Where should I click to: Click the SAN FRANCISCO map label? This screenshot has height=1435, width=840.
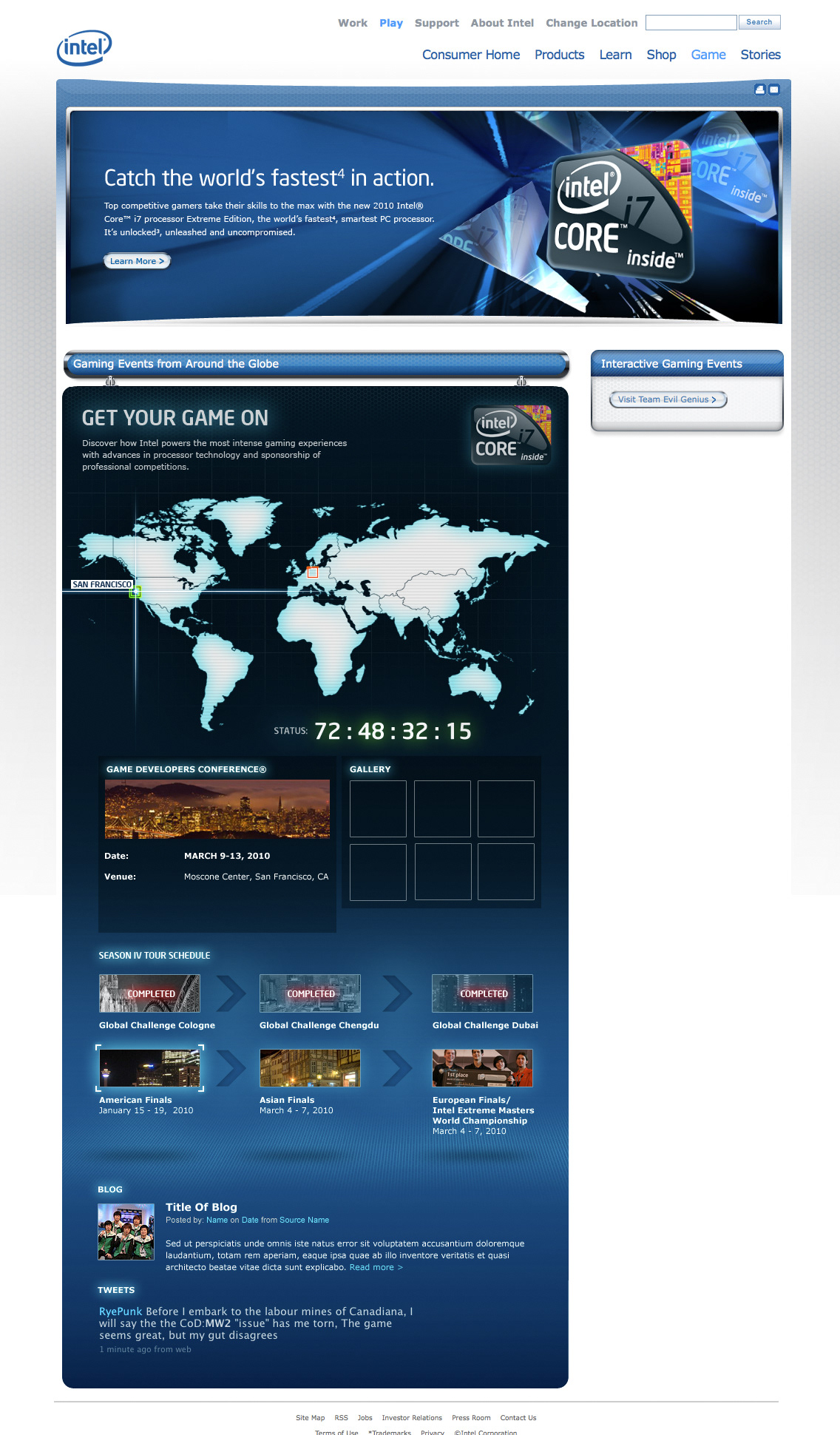(x=102, y=584)
